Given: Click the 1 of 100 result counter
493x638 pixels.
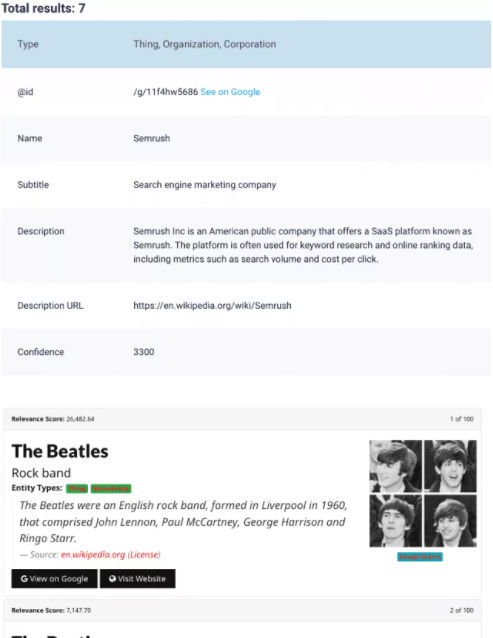Looking at the screenshot, I should coord(462,419).
